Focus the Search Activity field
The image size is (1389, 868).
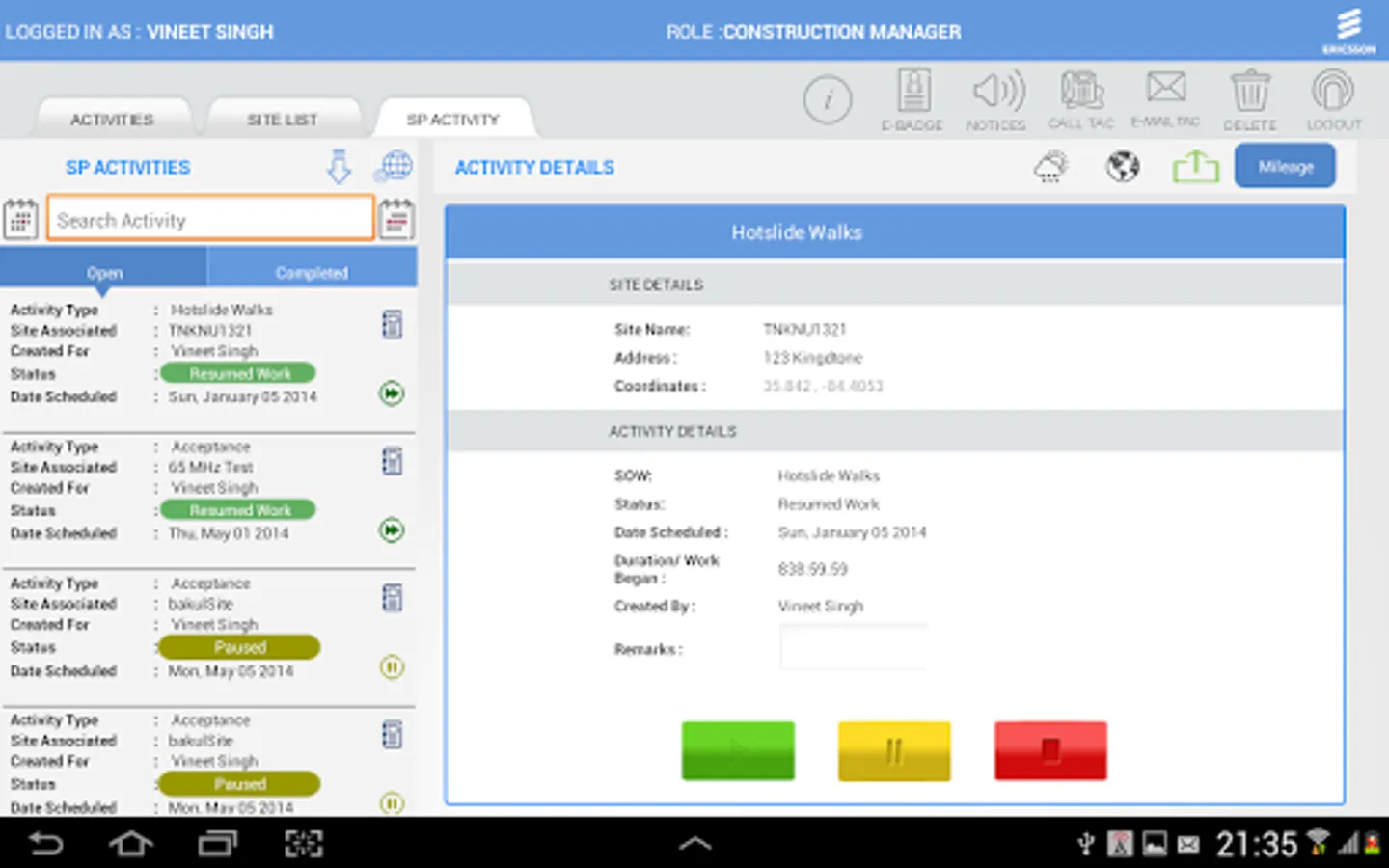click(210, 219)
